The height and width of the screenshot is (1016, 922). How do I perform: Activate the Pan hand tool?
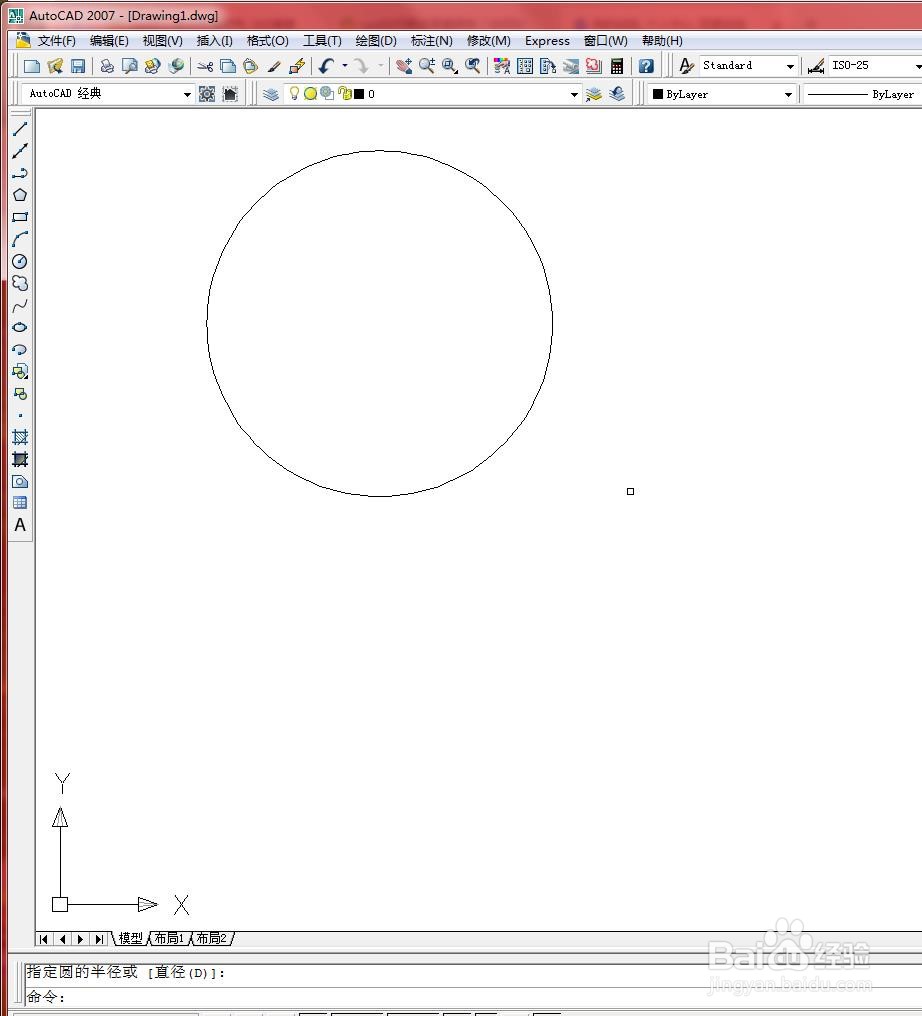point(404,65)
